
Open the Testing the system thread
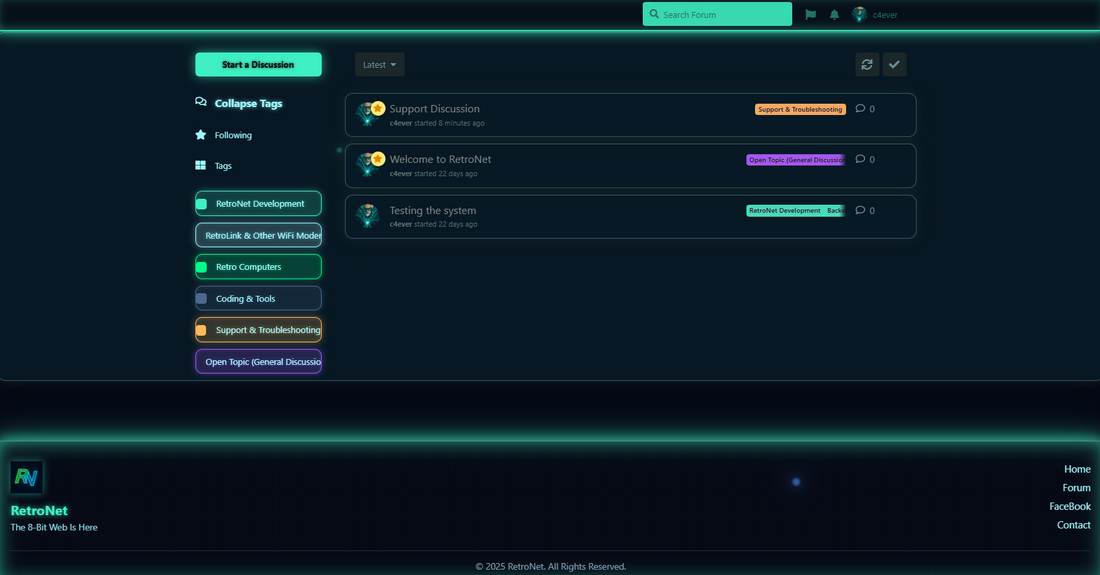[432, 210]
